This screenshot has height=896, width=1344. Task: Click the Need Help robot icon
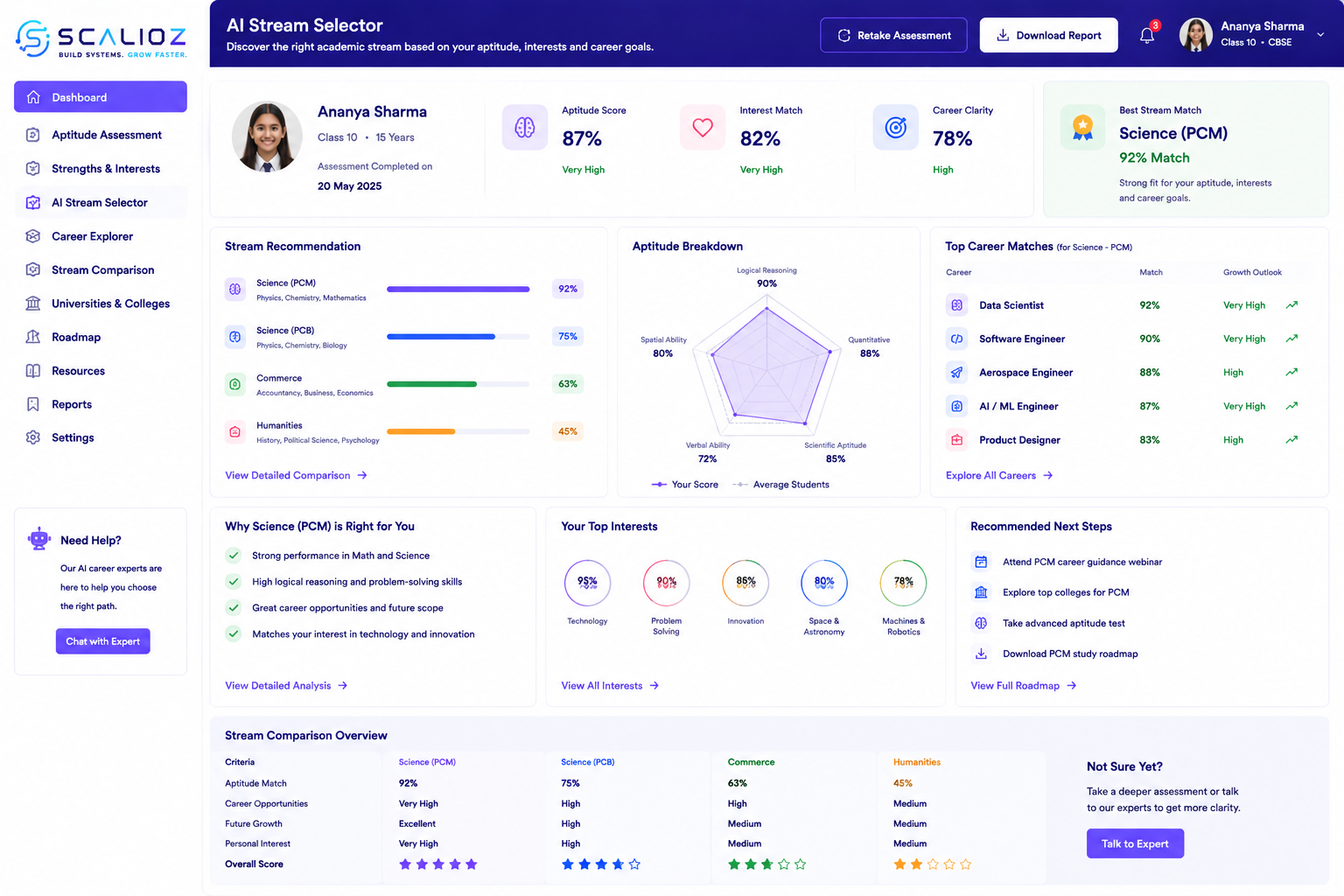(x=39, y=539)
